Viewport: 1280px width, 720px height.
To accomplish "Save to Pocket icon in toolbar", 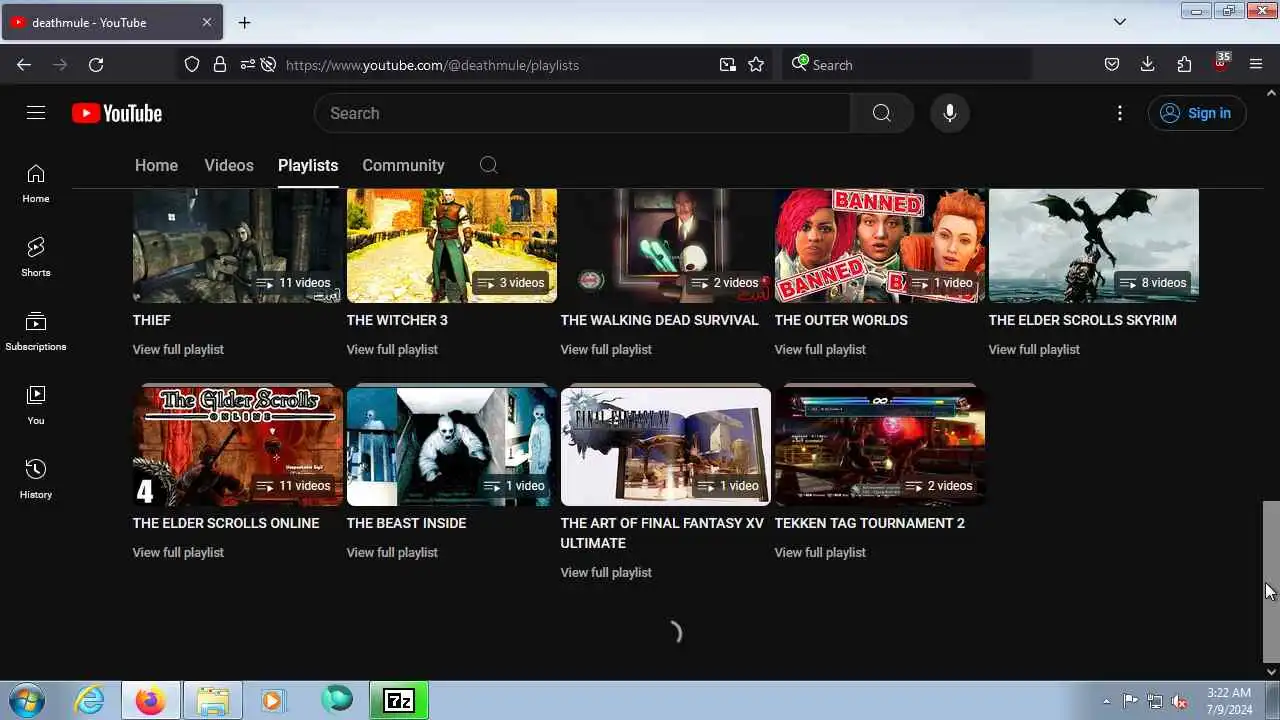I will coord(1111,64).
